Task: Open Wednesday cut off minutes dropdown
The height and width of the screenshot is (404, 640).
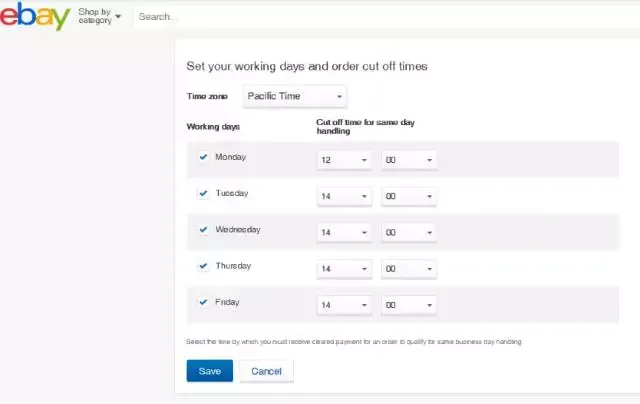Action: coord(409,233)
